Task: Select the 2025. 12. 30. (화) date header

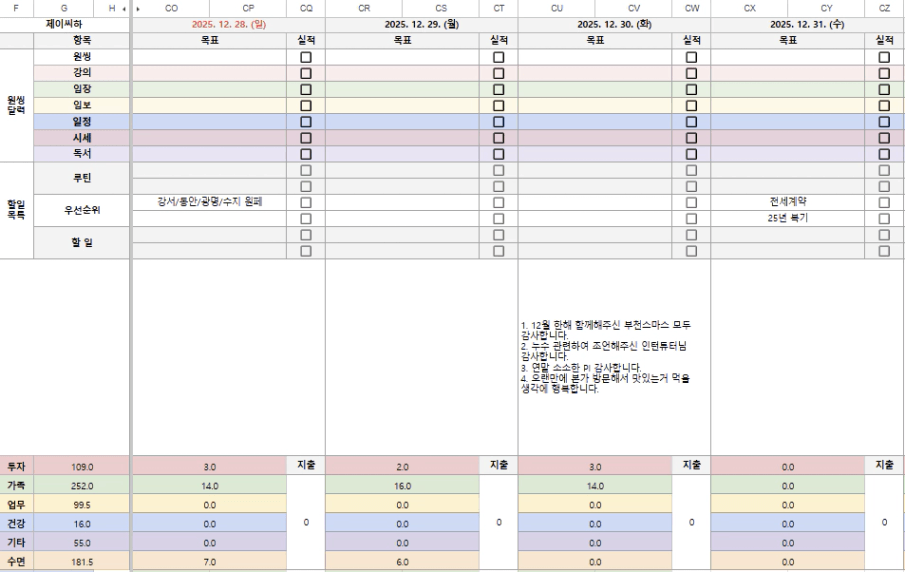Action: pos(613,24)
